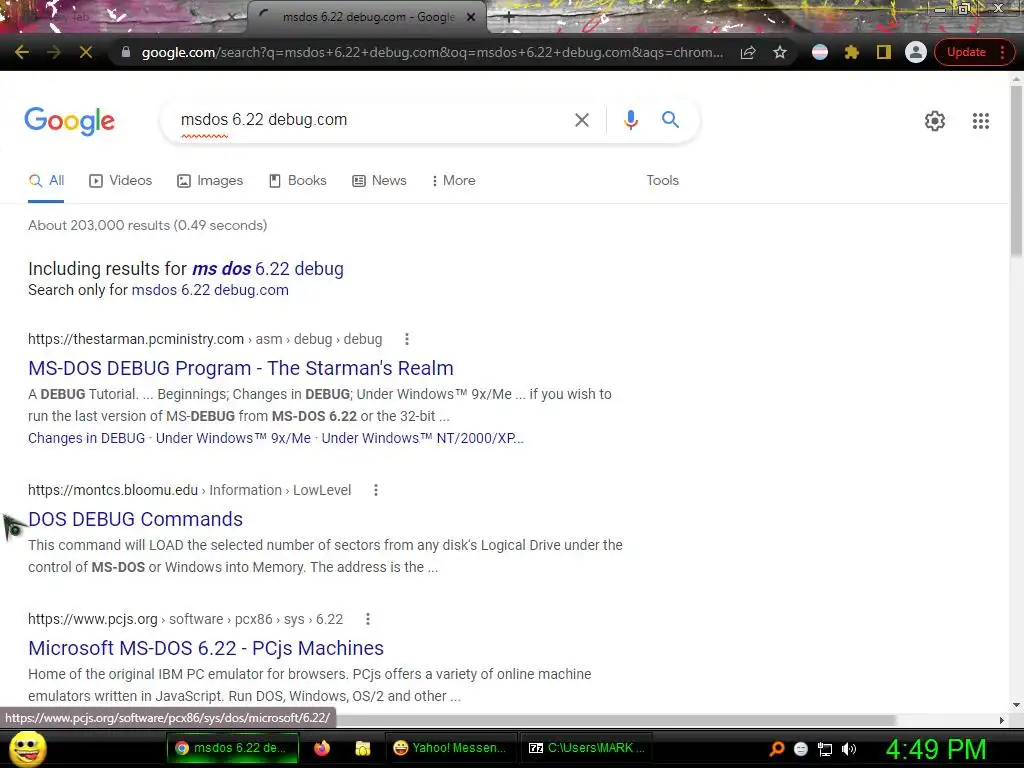Open Microsoft MS-DOS 6.22 - PCjs Machines result

click(206, 648)
